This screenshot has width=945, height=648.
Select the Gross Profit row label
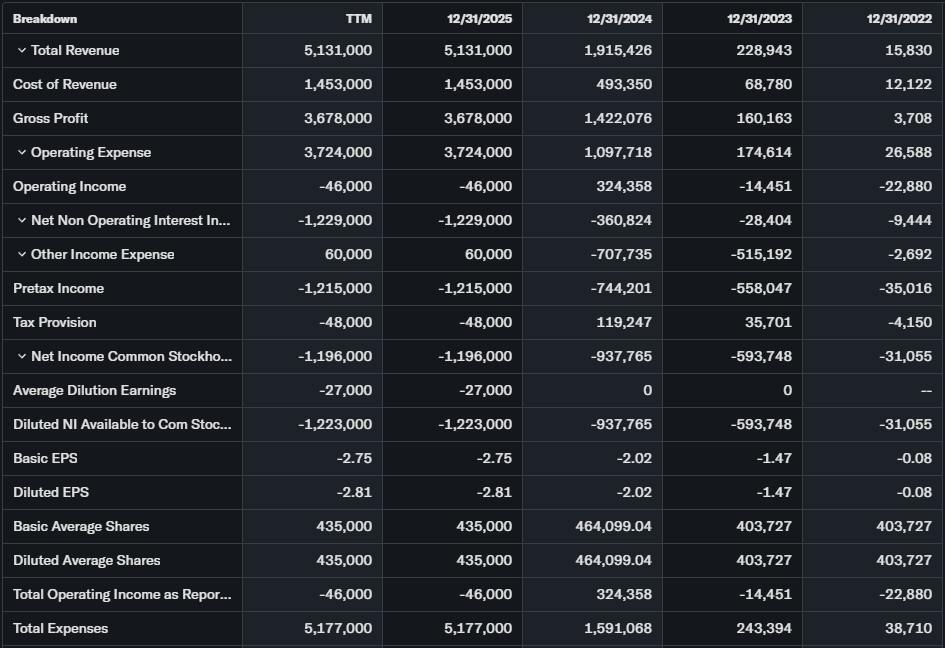click(51, 118)
